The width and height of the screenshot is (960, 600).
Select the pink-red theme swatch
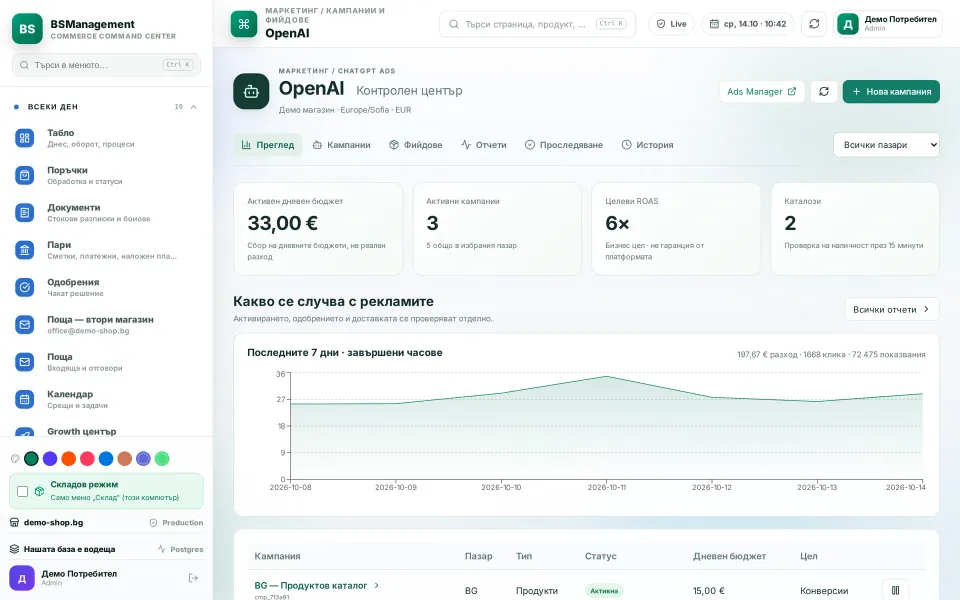(88, 459)
